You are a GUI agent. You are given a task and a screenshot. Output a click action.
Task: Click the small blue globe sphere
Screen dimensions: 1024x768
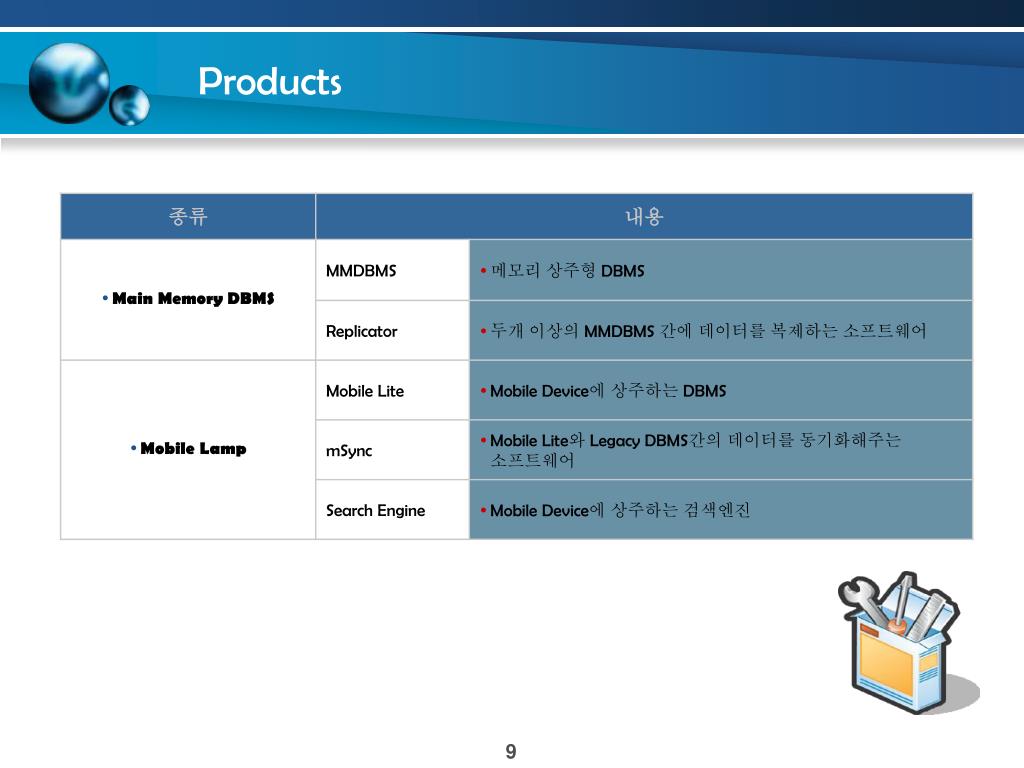(129, 105)
